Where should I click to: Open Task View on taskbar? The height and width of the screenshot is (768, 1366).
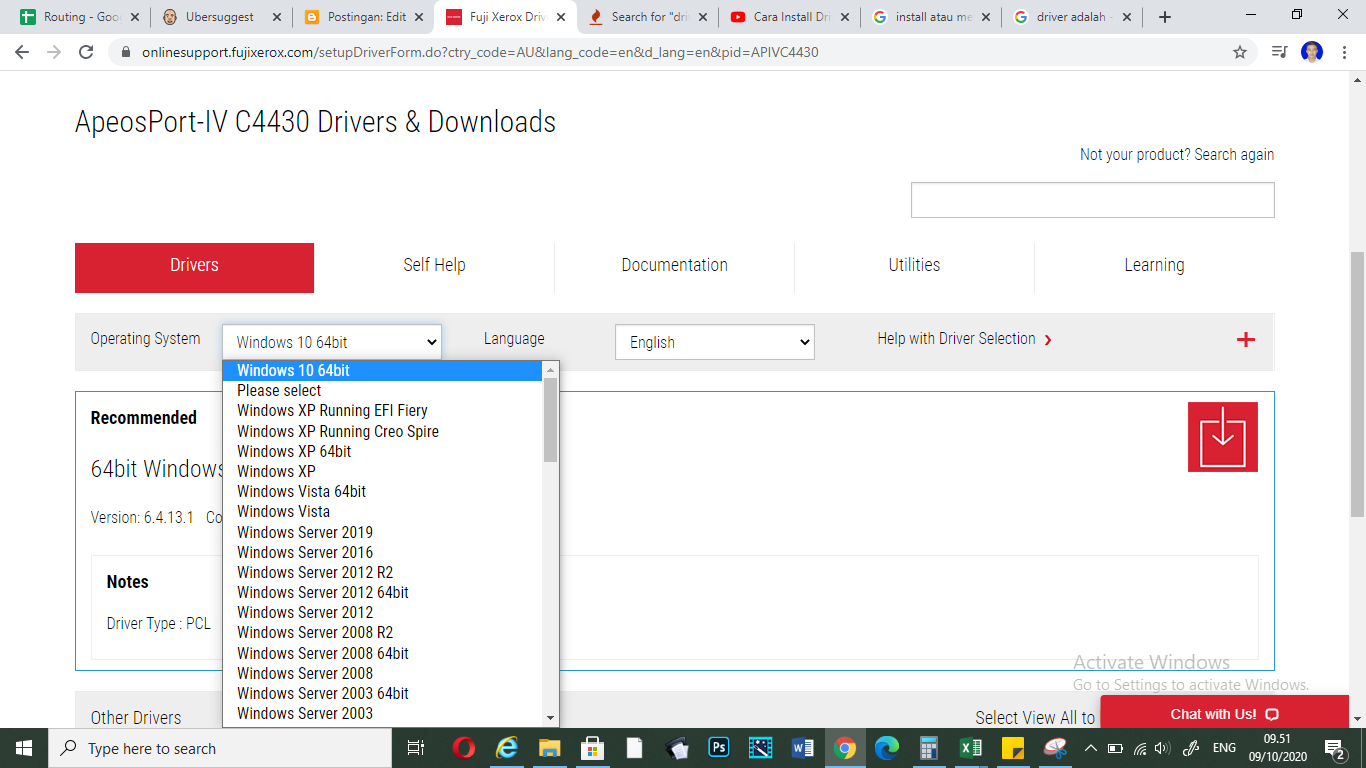pos(416,748)
